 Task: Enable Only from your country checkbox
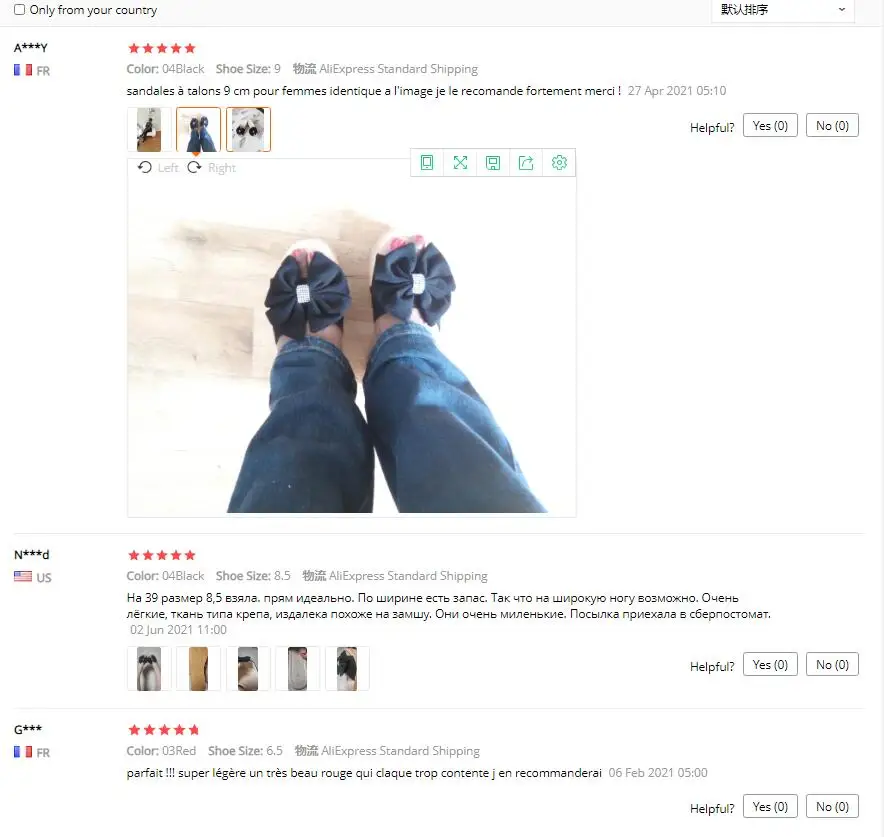[19, 10]
